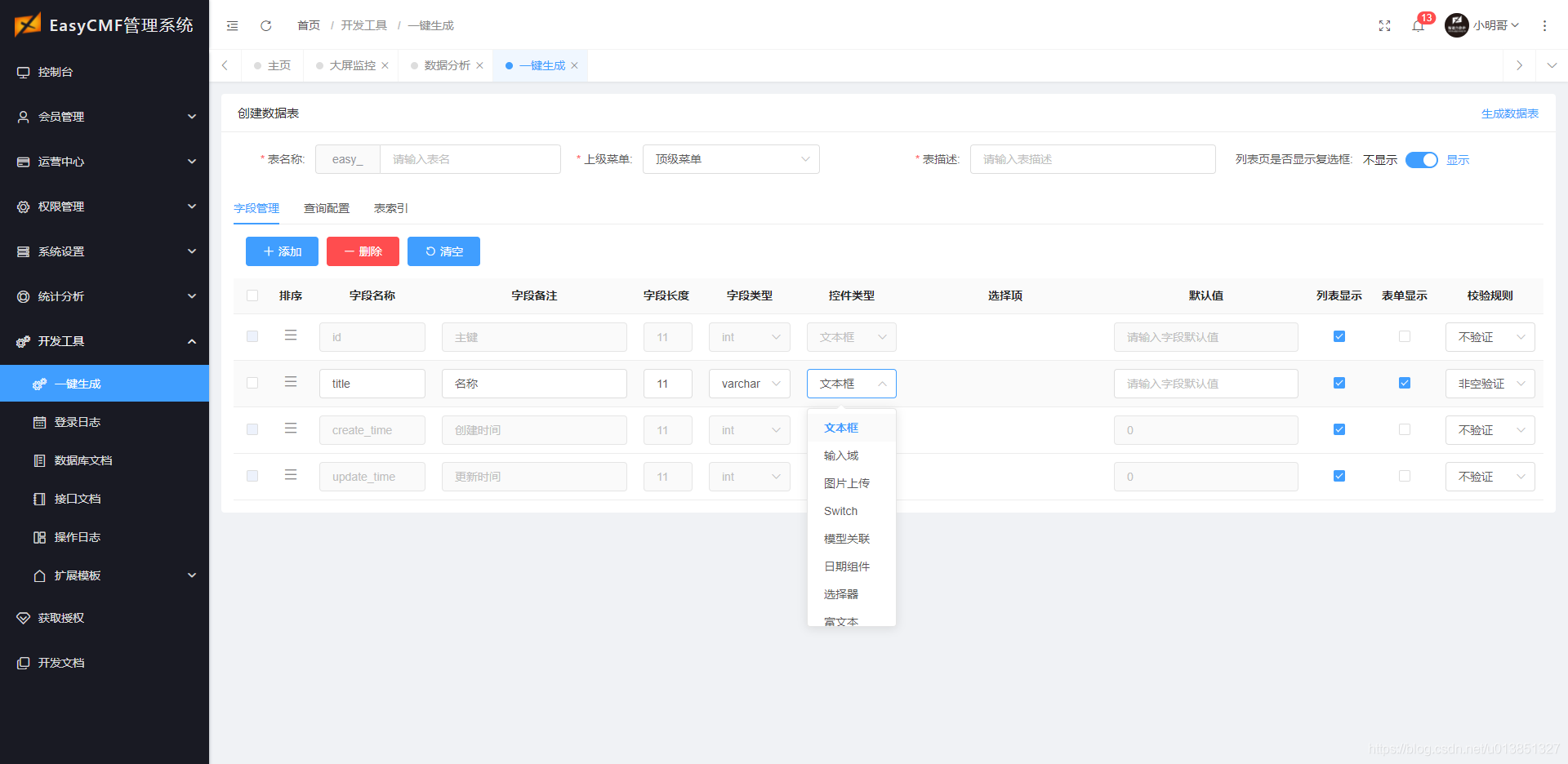Close the 数据分析 tab
Image resolution: width=1568 pixels, height=764 pixels.
479,65
